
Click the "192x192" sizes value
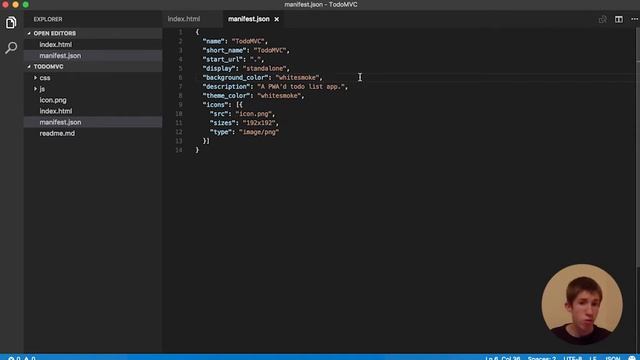coord(259,123)
